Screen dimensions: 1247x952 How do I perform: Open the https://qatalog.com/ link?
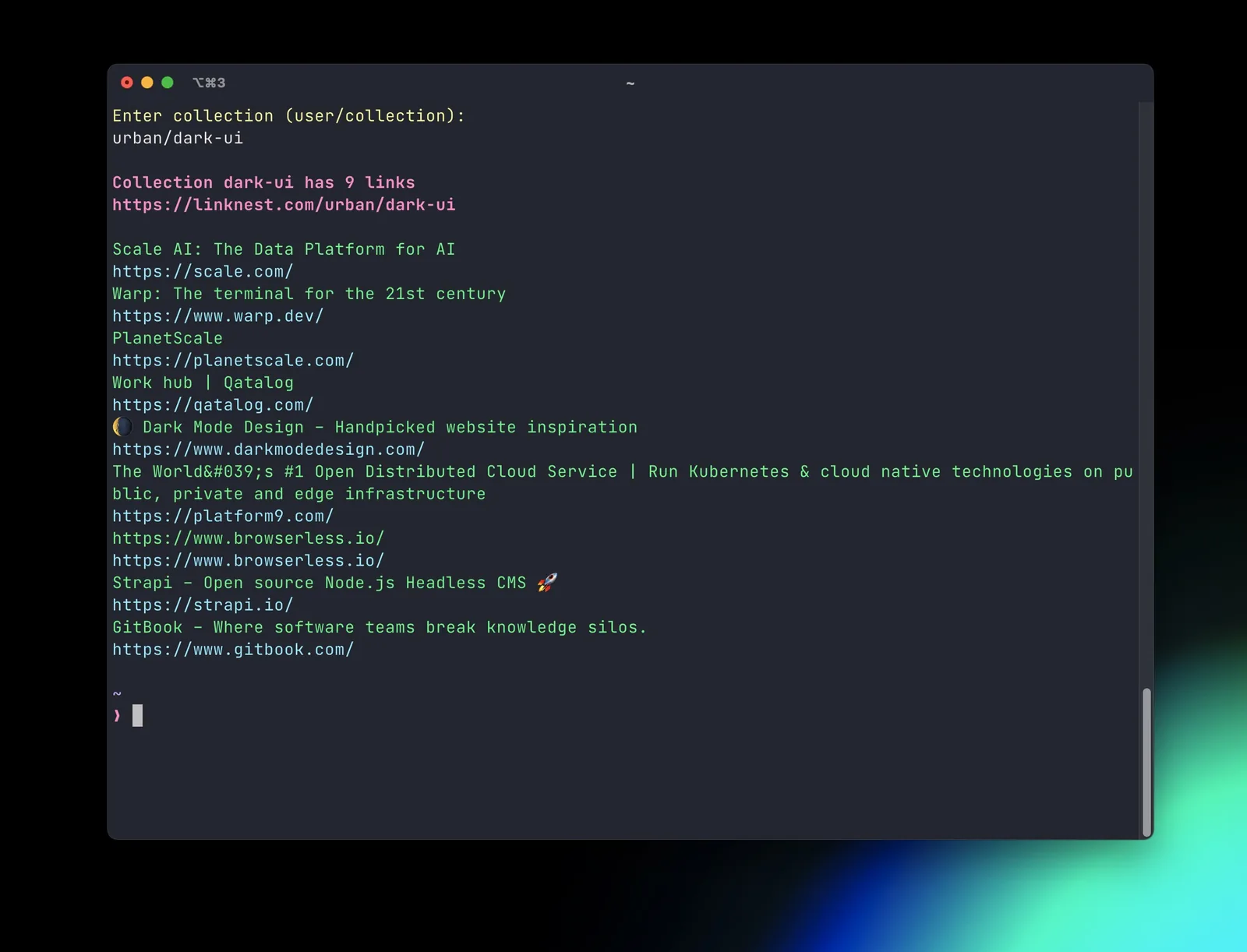pos(213,405)
